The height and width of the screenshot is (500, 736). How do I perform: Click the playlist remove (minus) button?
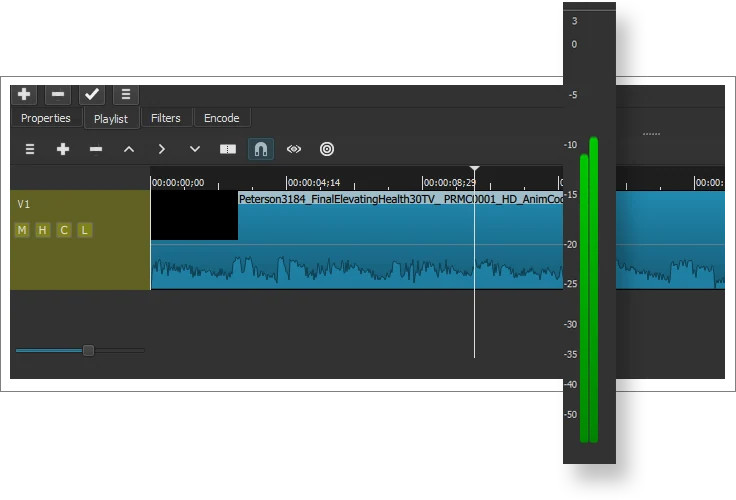pos(58,94)
